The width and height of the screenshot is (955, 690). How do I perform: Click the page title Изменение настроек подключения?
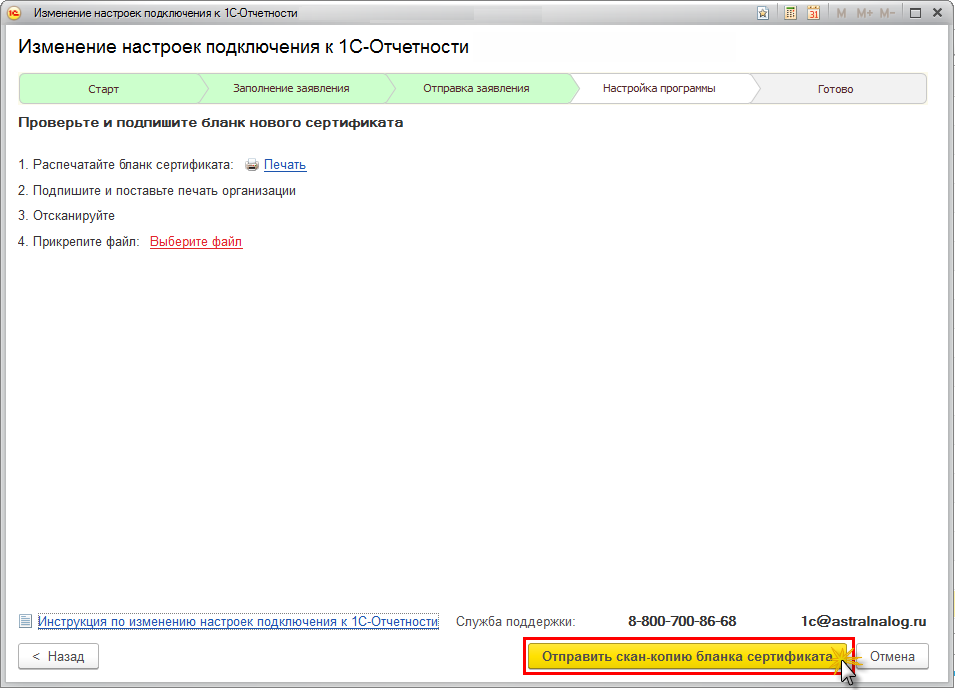244,47
